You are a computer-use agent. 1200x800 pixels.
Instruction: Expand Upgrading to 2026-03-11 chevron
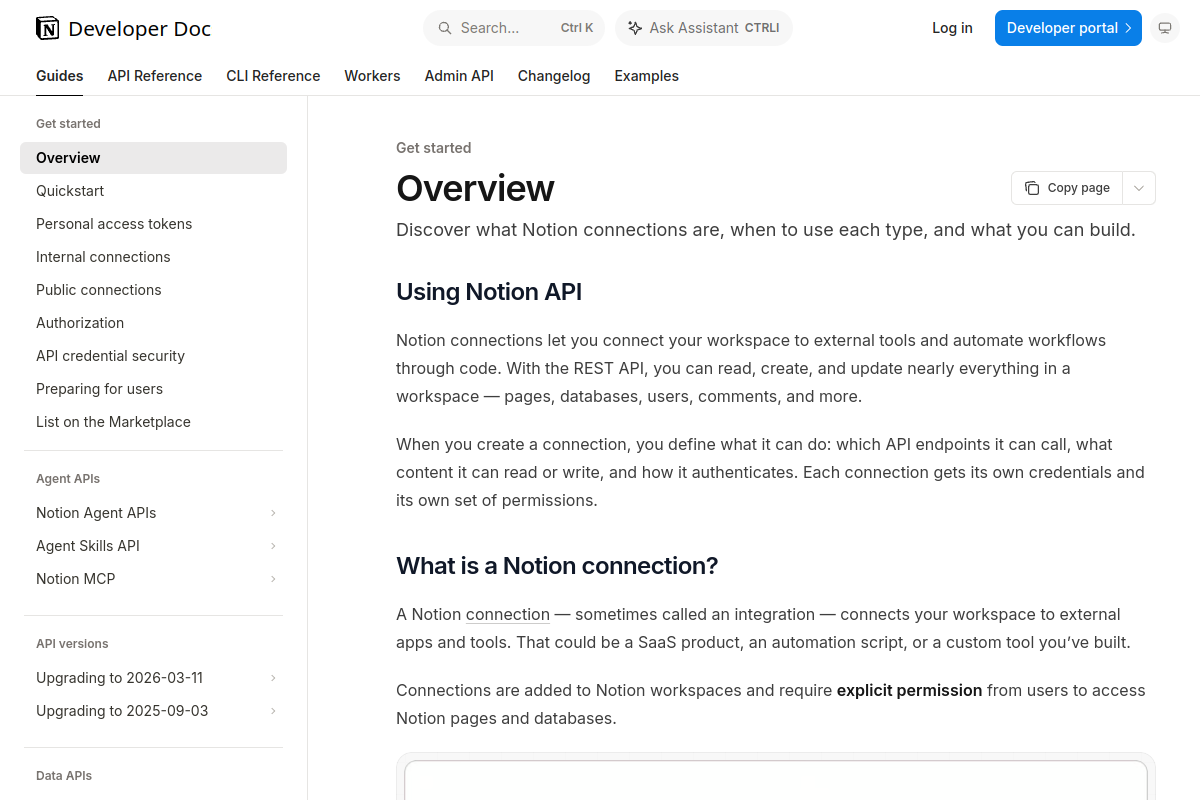273,678
